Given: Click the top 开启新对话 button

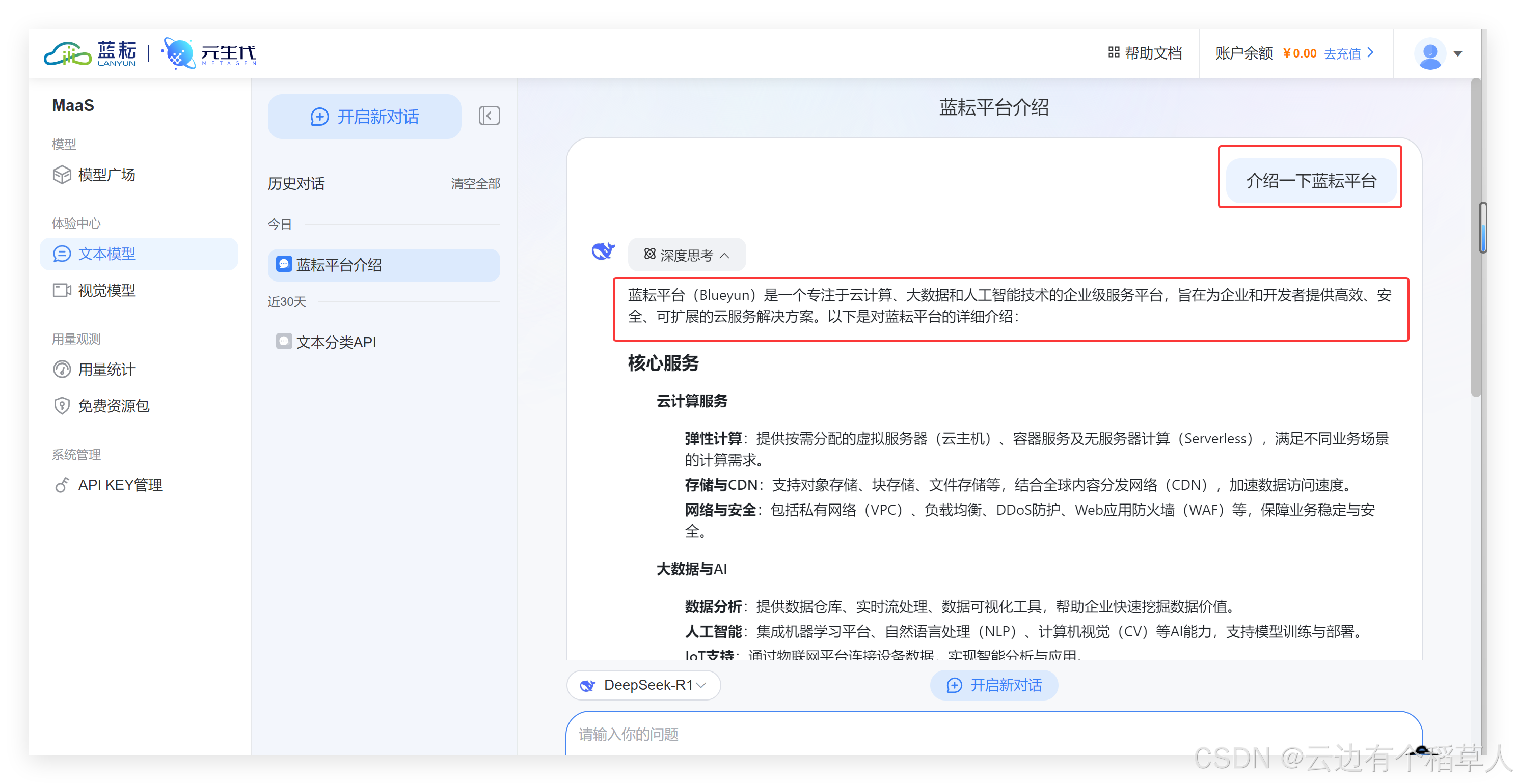Looking at the screenshot, I should 364,117.
